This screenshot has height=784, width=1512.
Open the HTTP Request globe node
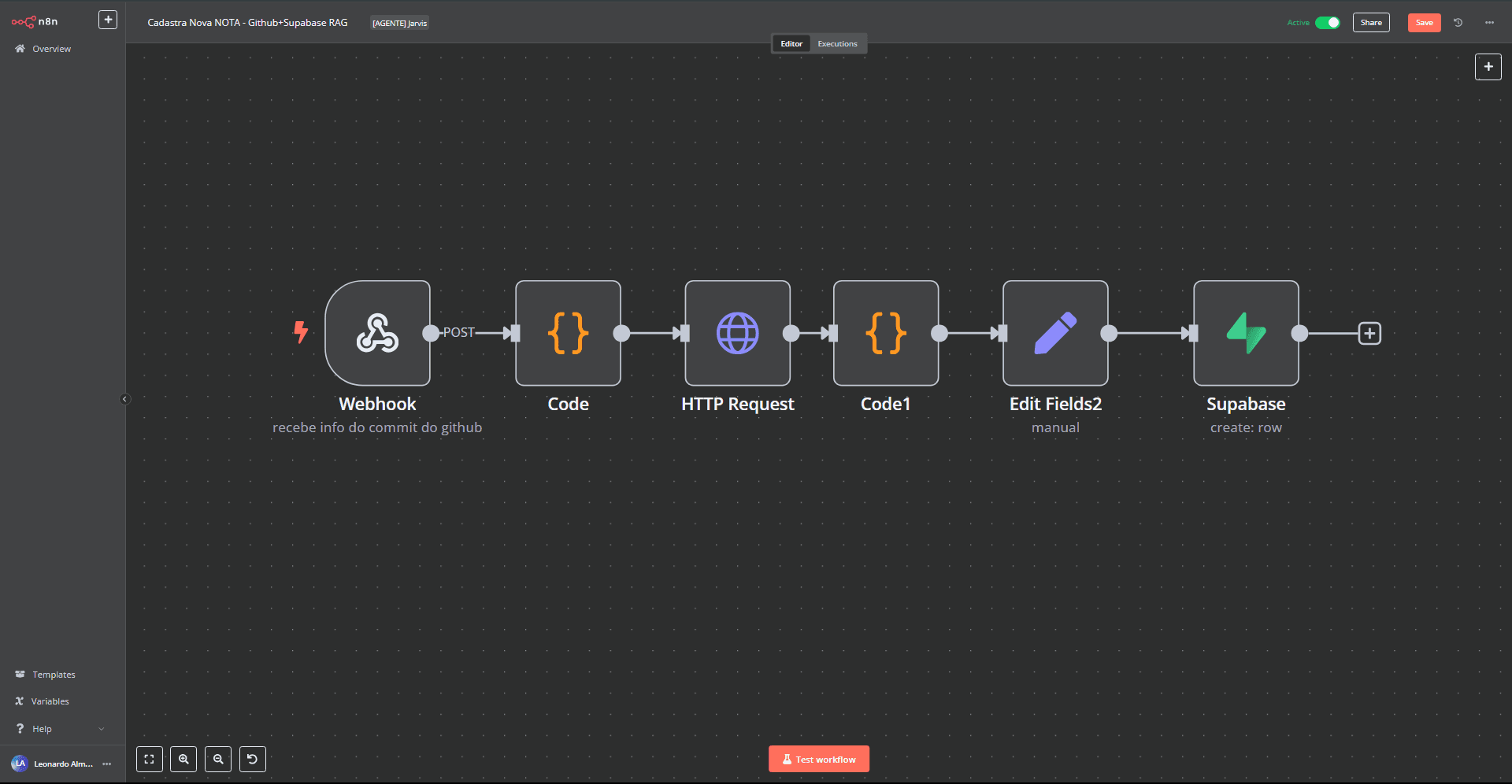(x=737, y=333)
